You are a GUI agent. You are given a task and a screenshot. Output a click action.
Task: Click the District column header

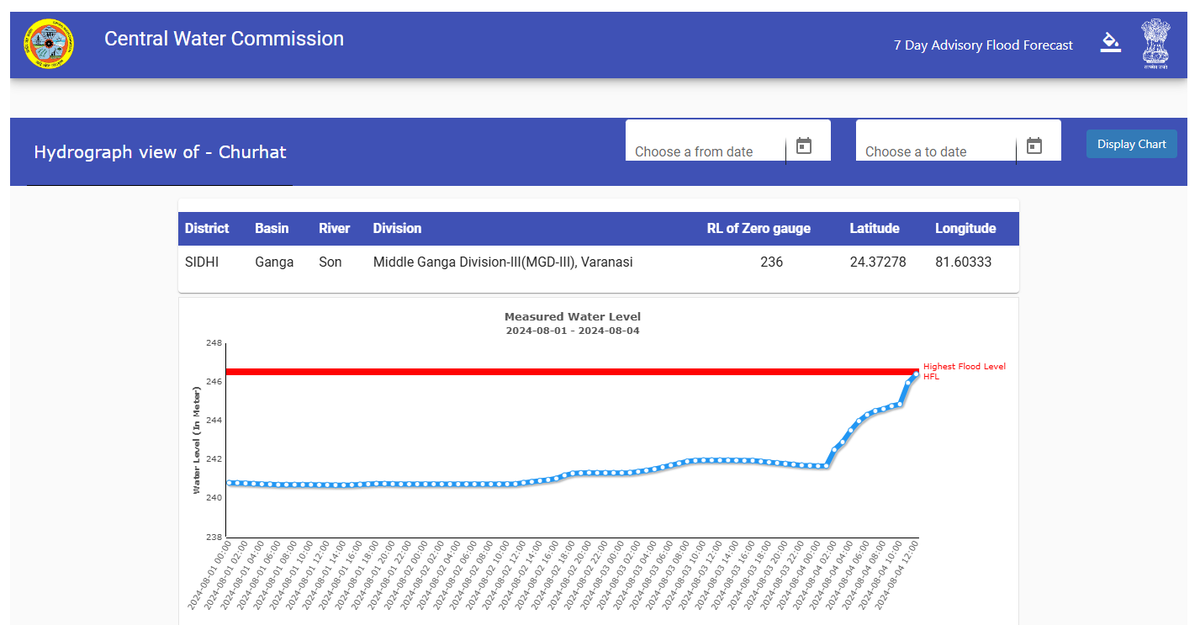click(207, 228)
